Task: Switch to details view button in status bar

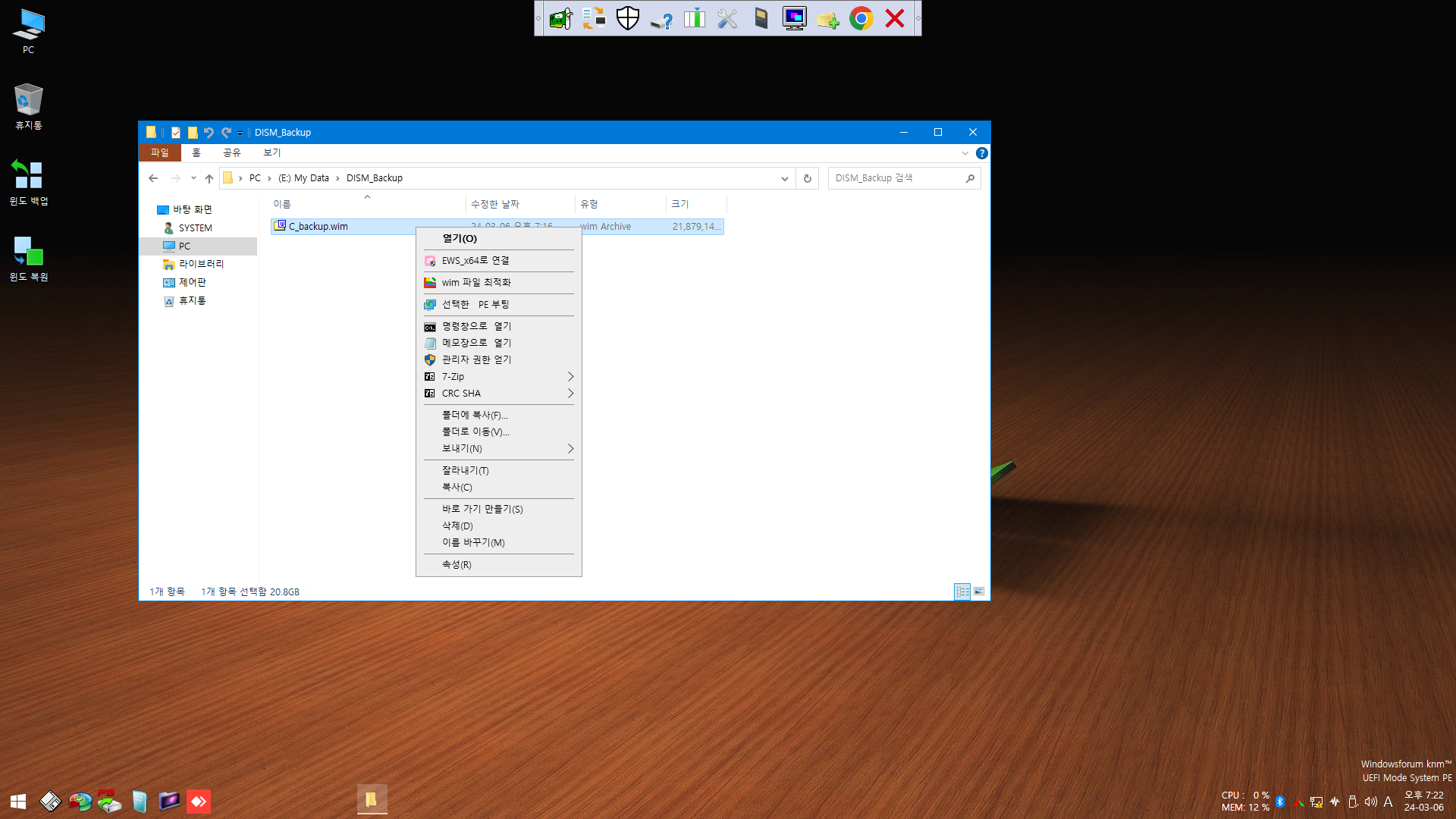Action: point(962,591)
